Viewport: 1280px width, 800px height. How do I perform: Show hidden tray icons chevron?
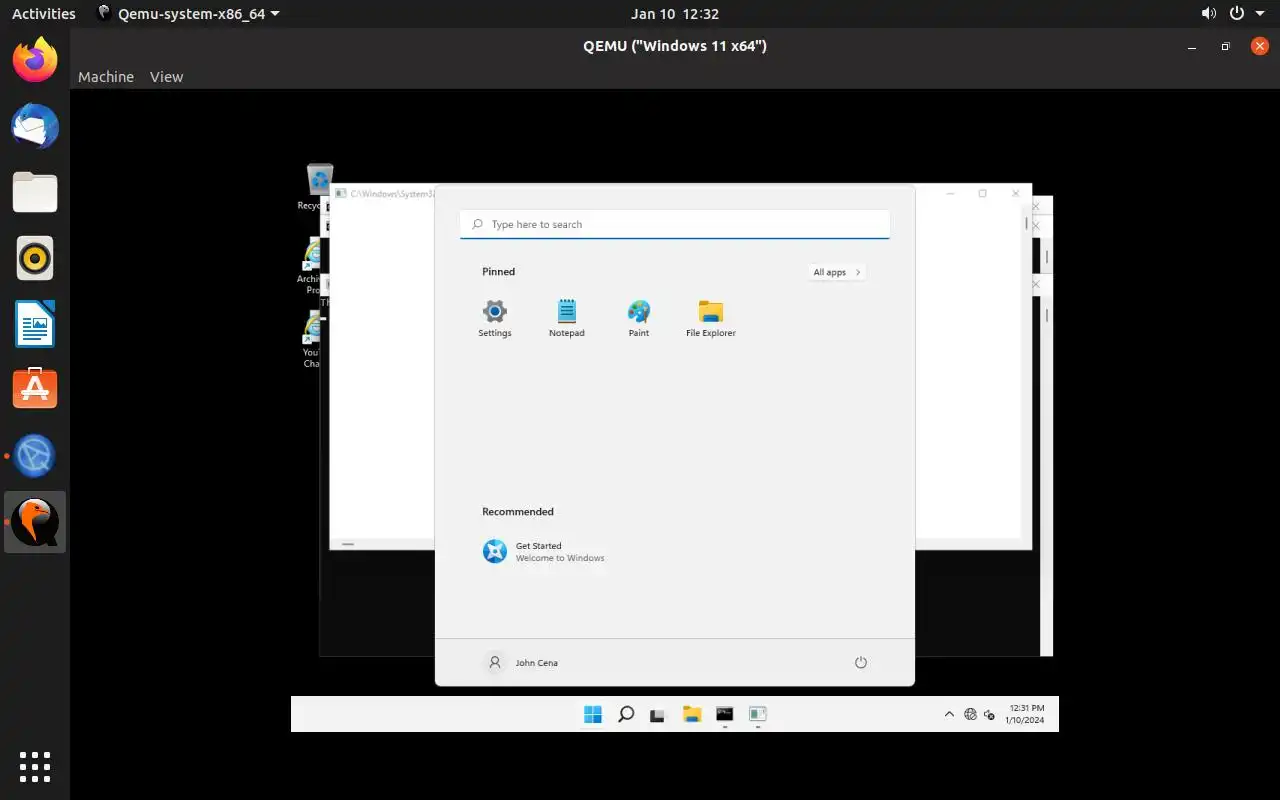click(949, 714)
